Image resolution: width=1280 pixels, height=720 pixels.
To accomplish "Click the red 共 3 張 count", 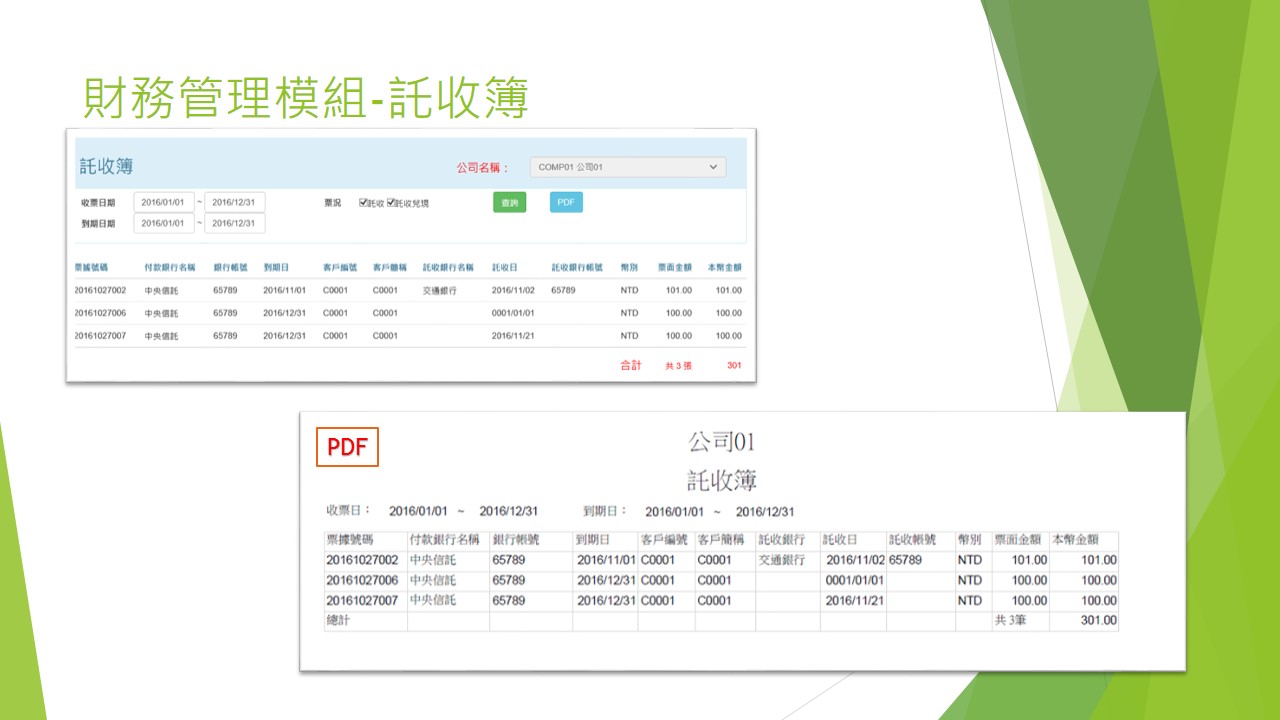I will pos(678,366).
